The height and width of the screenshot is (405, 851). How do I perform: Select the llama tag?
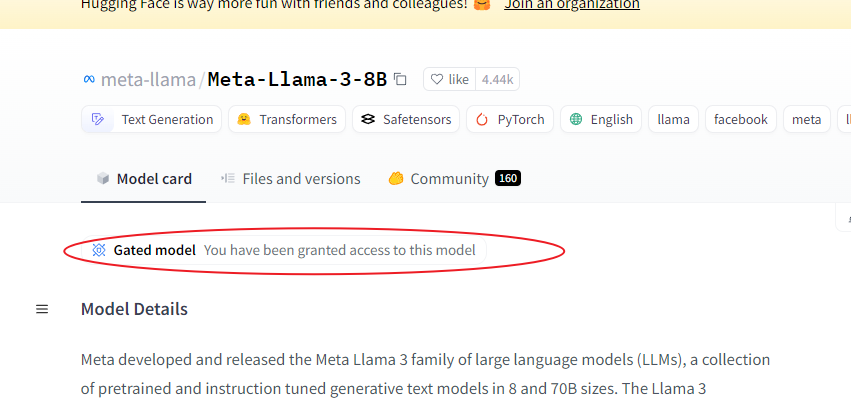pos(674,119)
